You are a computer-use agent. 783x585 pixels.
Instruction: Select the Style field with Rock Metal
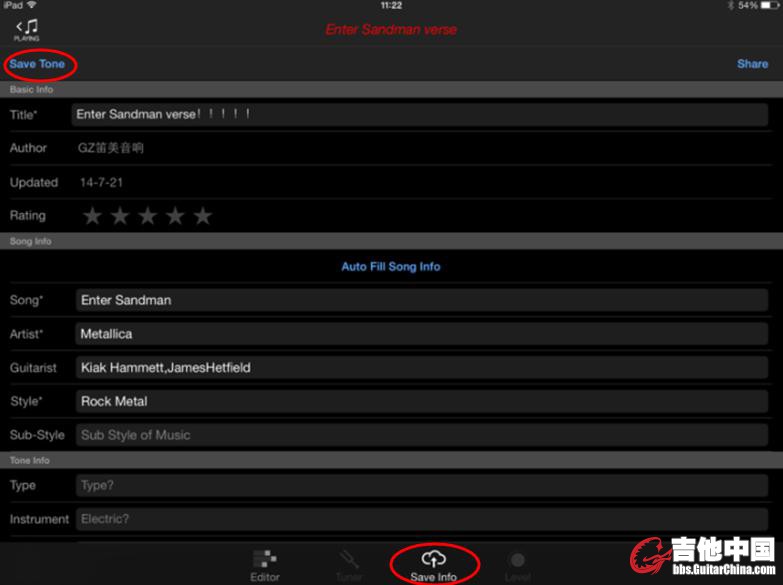click(x=420, y=401)
